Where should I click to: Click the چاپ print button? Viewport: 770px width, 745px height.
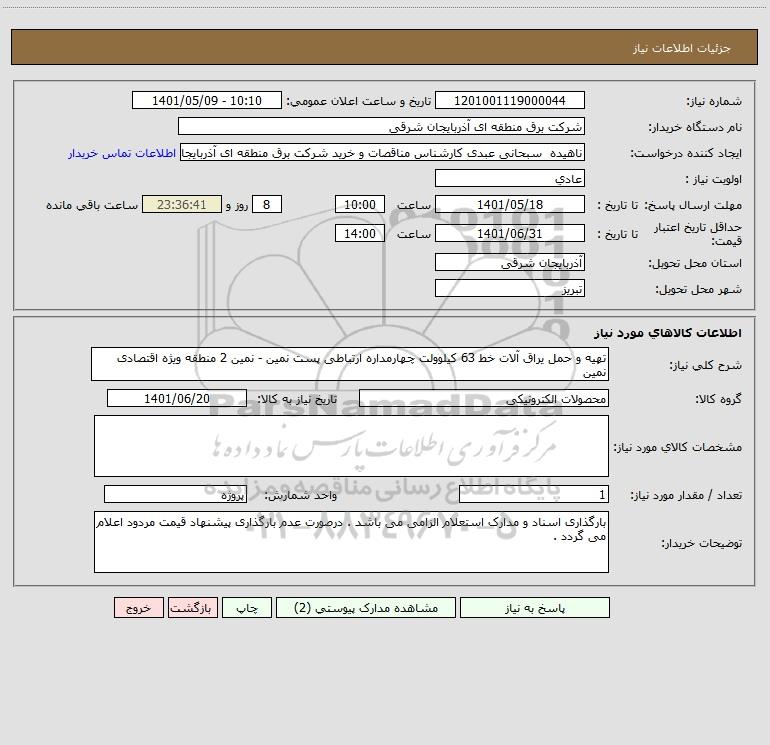(247, 608)
